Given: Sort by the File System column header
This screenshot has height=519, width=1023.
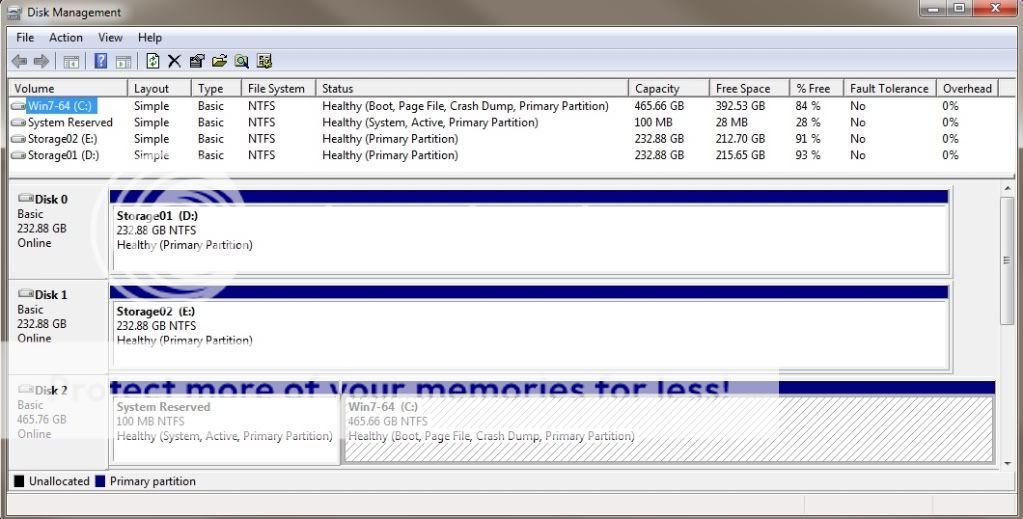Looking at the screenshot, I should (278, 88).
